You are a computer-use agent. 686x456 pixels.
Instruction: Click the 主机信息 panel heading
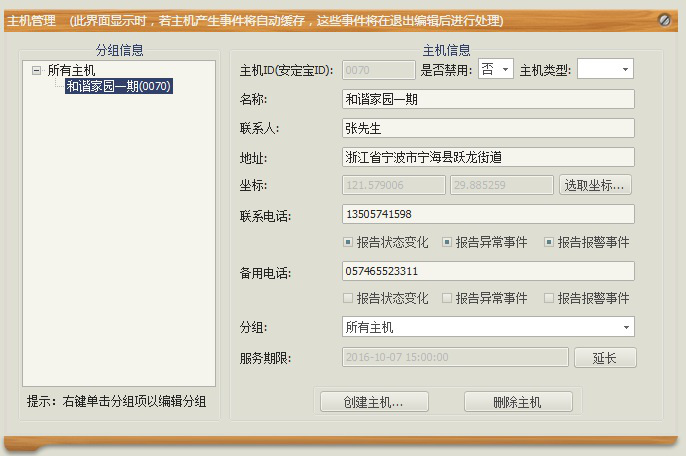446,50
